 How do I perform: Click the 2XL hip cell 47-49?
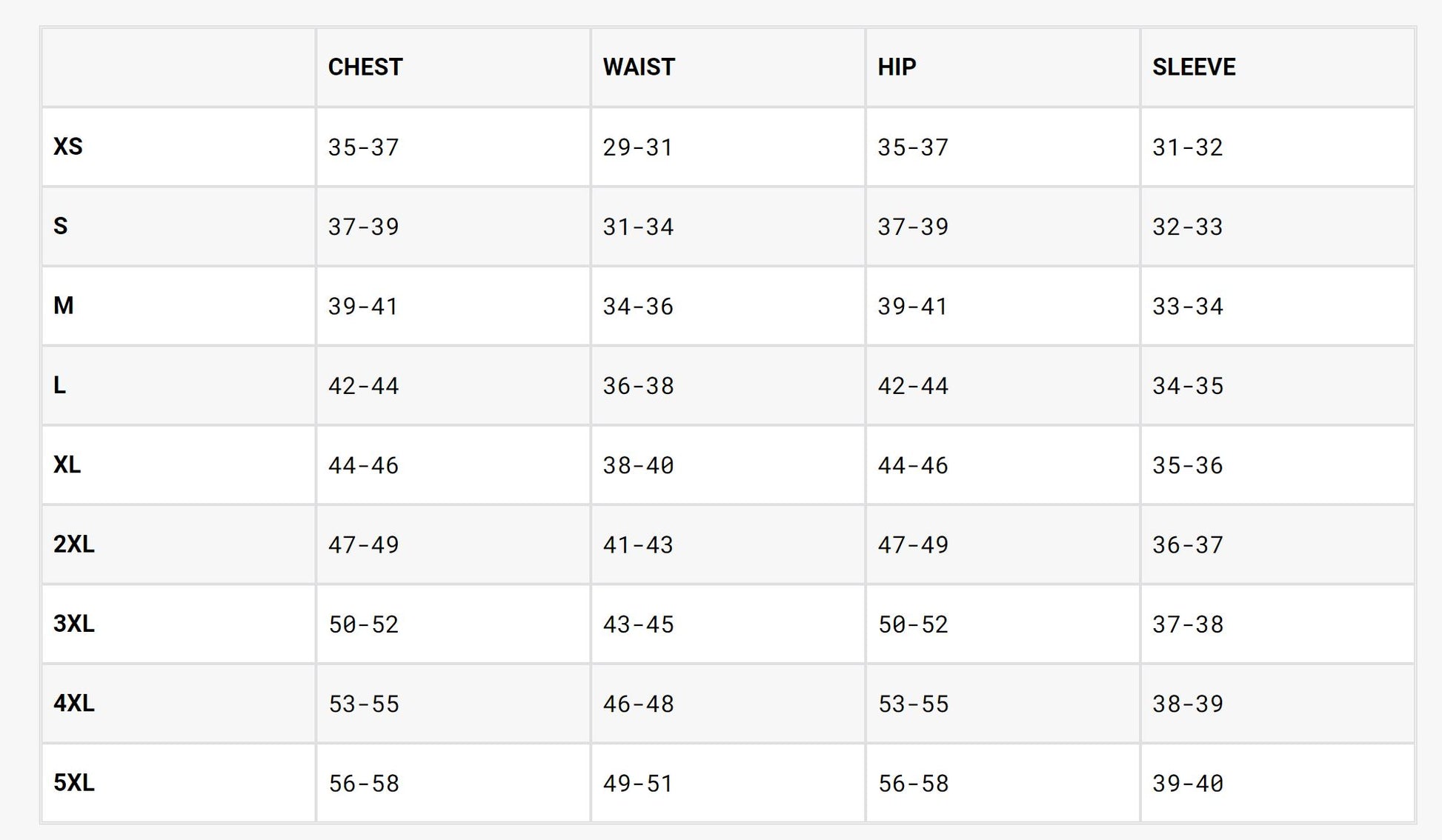913,545
